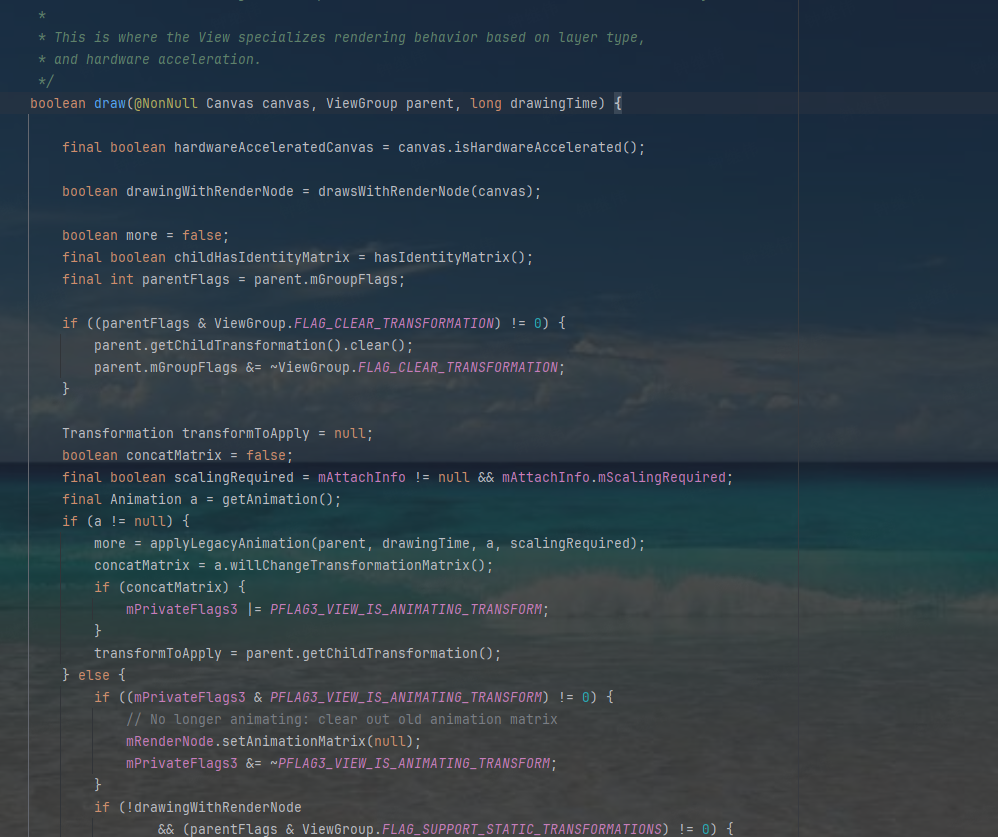Click transformToApply in the getChildTransformation assignment
This screenshot has height=837, width=998.
click(158, 654)
